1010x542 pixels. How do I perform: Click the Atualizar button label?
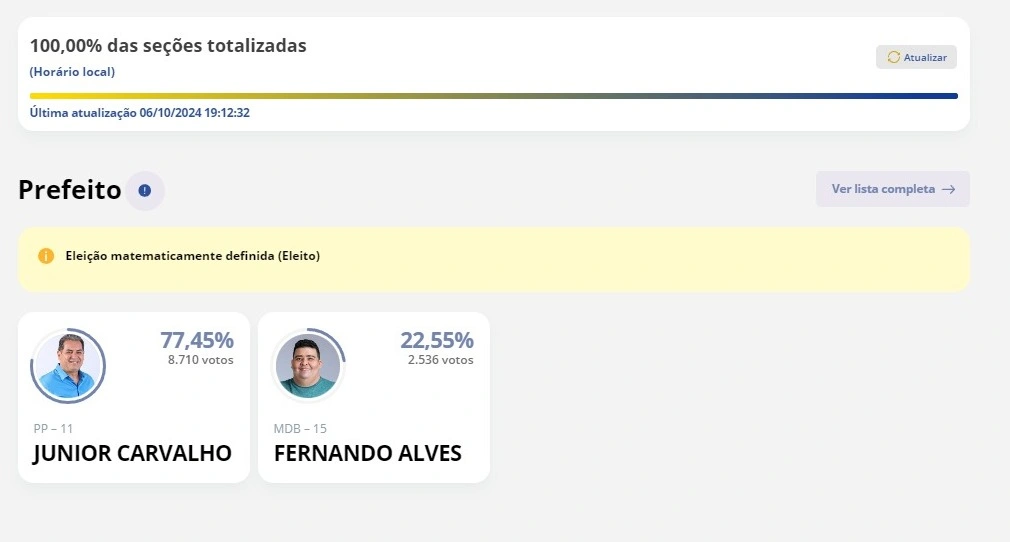925,58
